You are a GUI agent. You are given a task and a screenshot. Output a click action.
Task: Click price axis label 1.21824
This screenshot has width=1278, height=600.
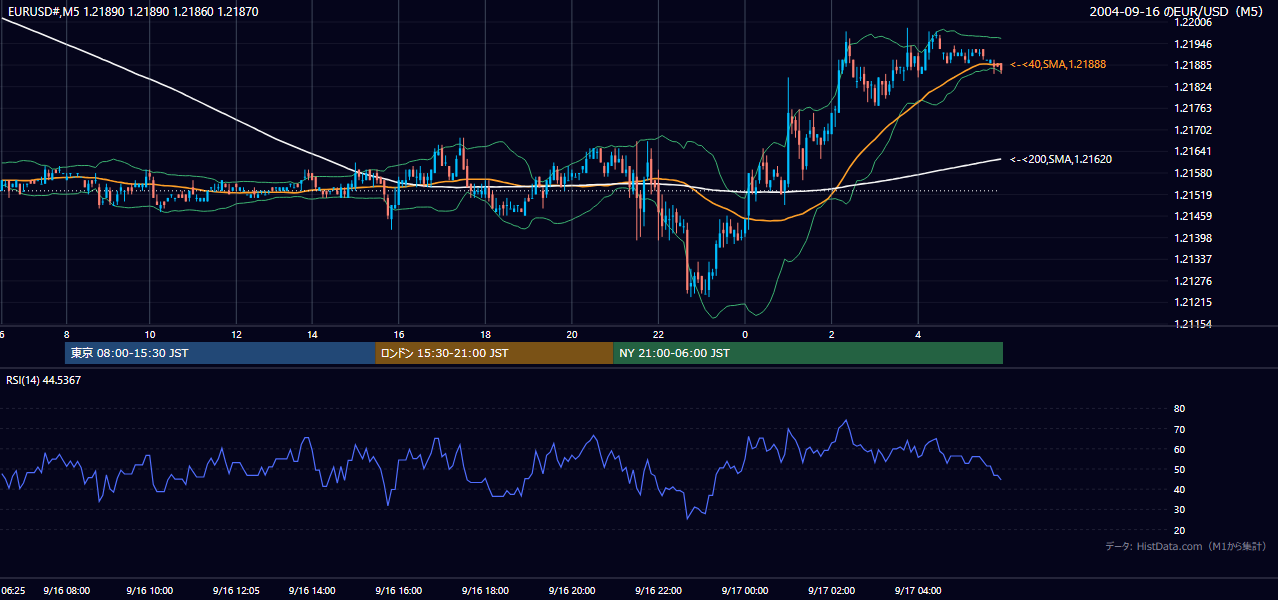[x=1192, y=87]
